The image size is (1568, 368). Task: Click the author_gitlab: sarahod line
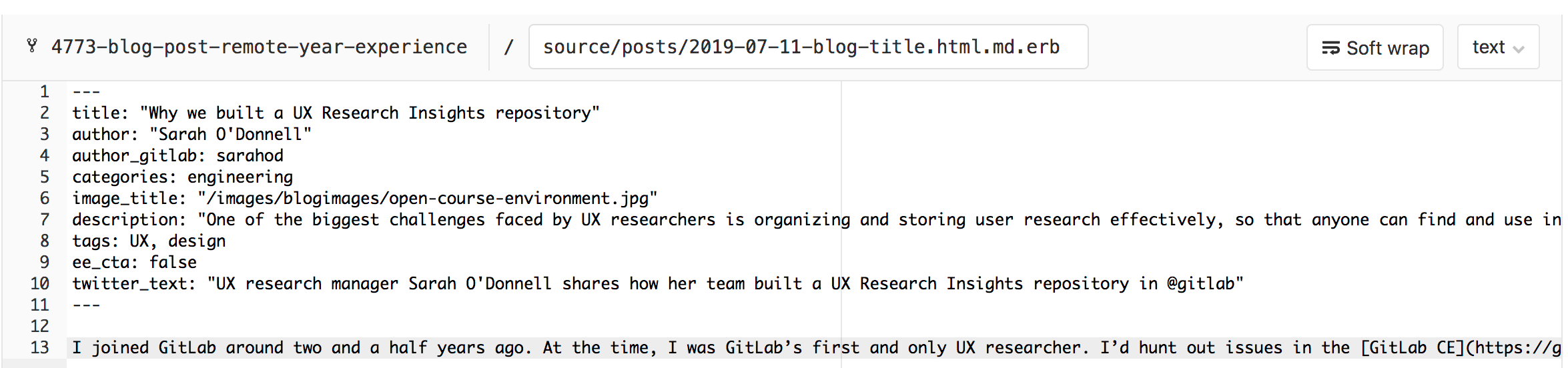pos(177,155)
